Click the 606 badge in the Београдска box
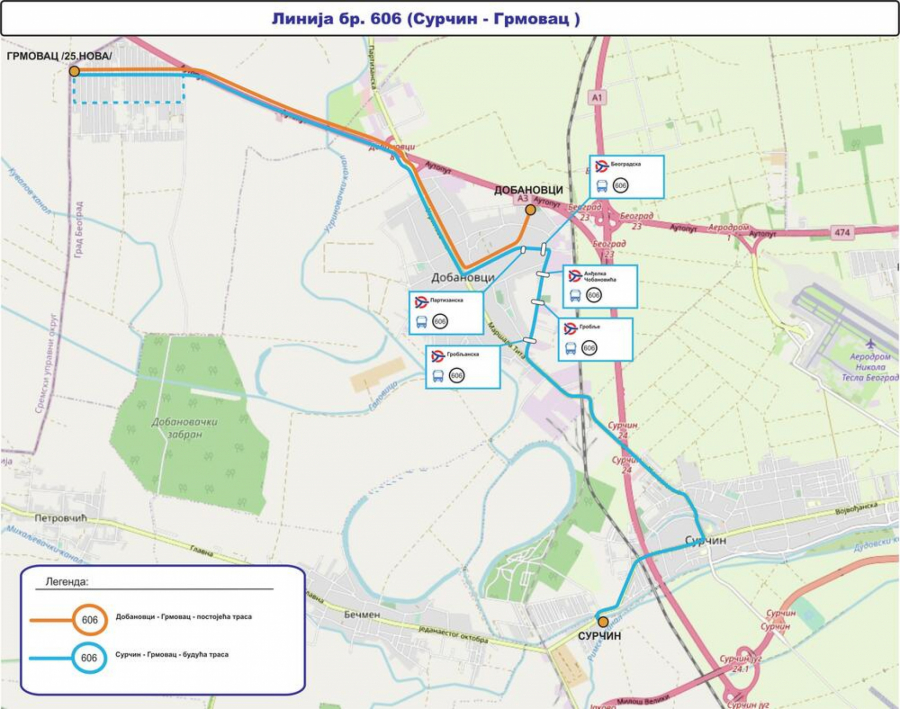 (x=621, y=186)
